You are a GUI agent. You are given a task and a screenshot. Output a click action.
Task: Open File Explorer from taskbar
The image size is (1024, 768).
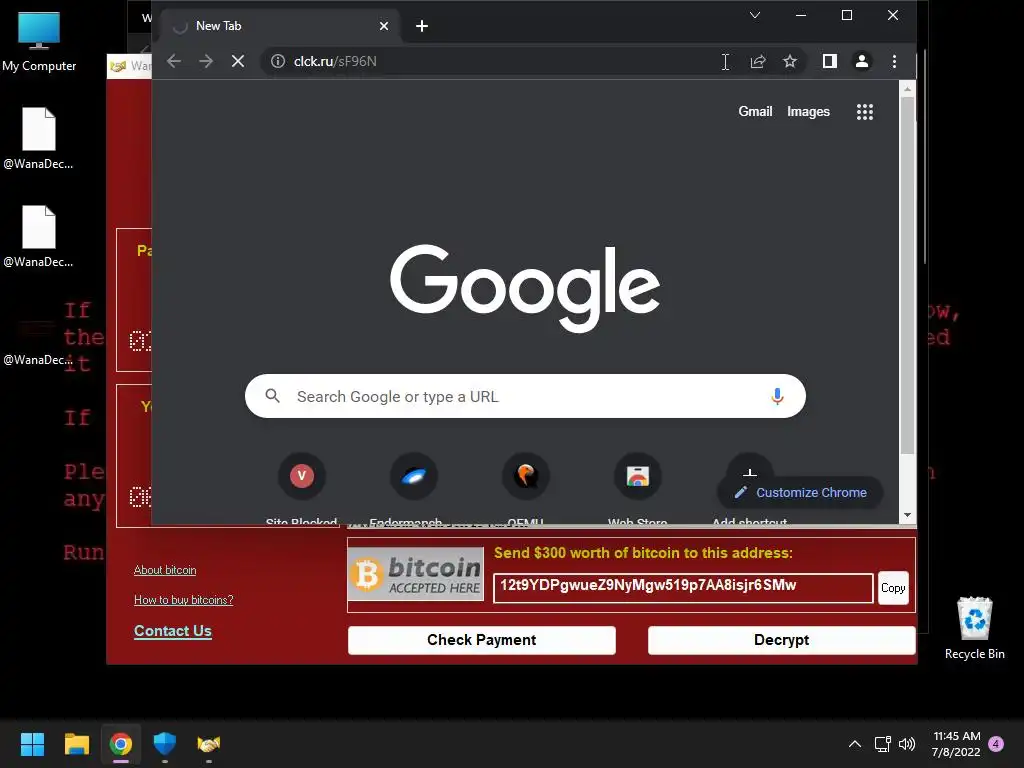pyautogui.click(x=76, y=744)
